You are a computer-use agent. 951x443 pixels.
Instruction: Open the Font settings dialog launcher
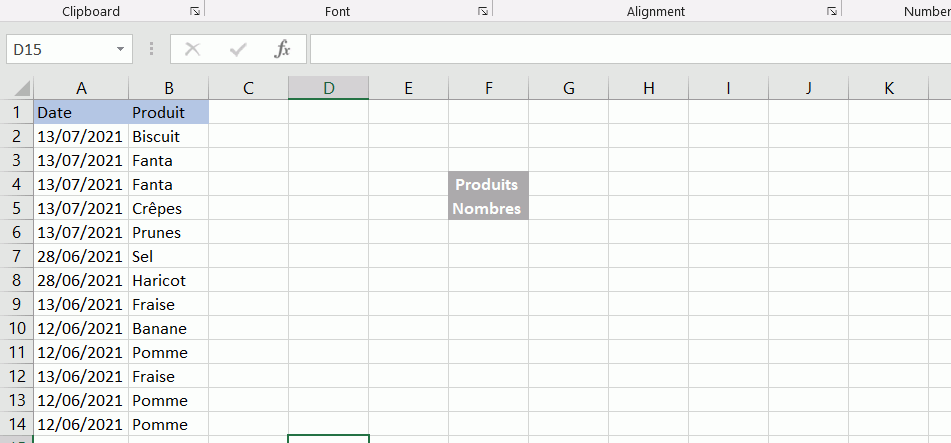483,12
